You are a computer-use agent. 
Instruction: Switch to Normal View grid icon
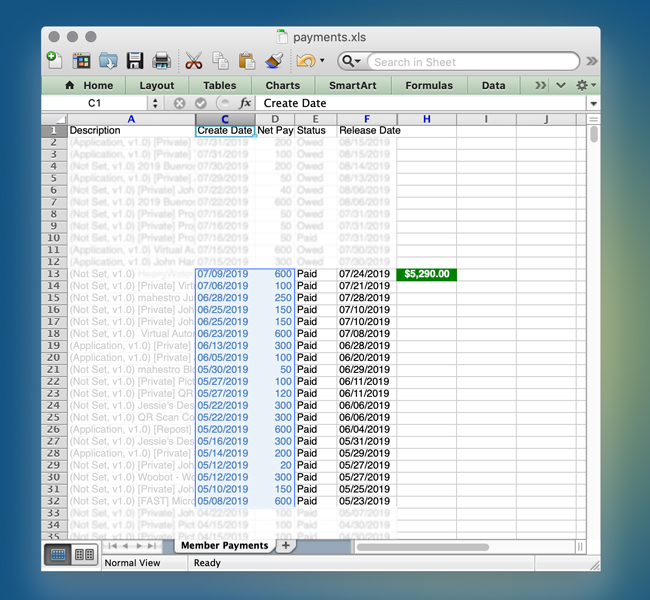tap(58, 555)
